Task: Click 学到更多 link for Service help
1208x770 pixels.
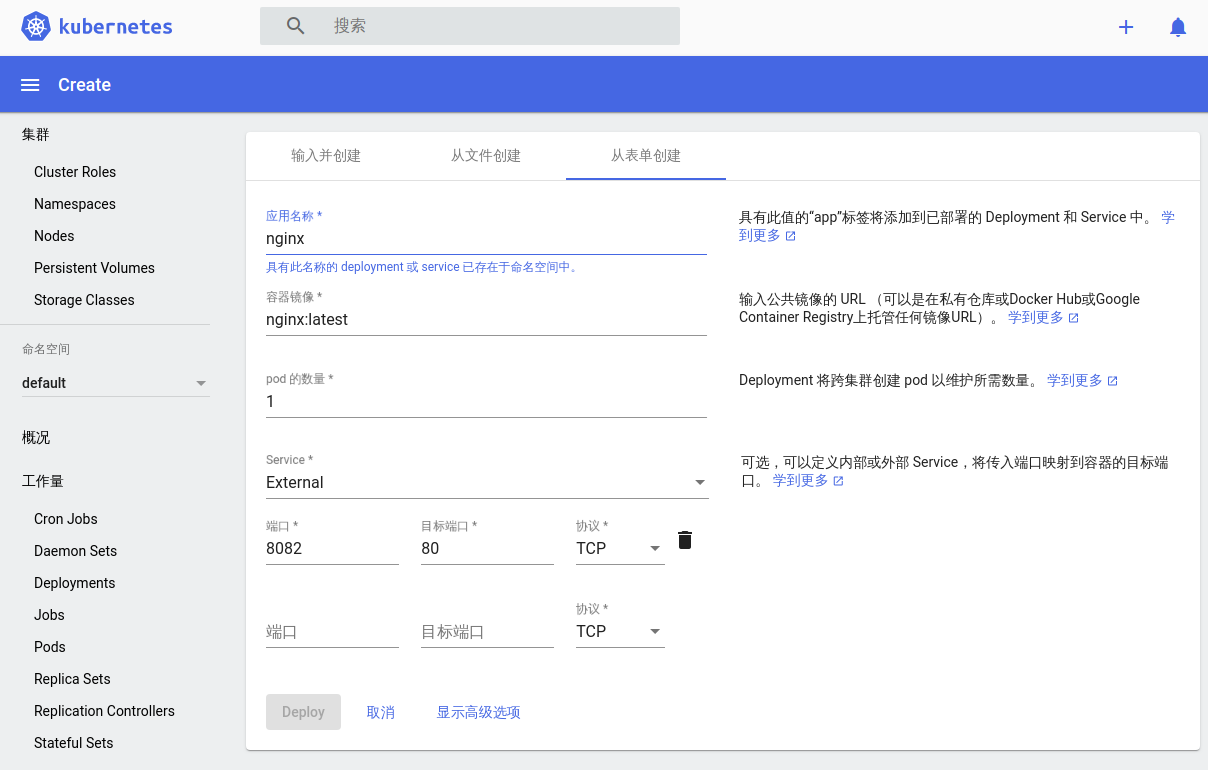Action: click(800, 481)
